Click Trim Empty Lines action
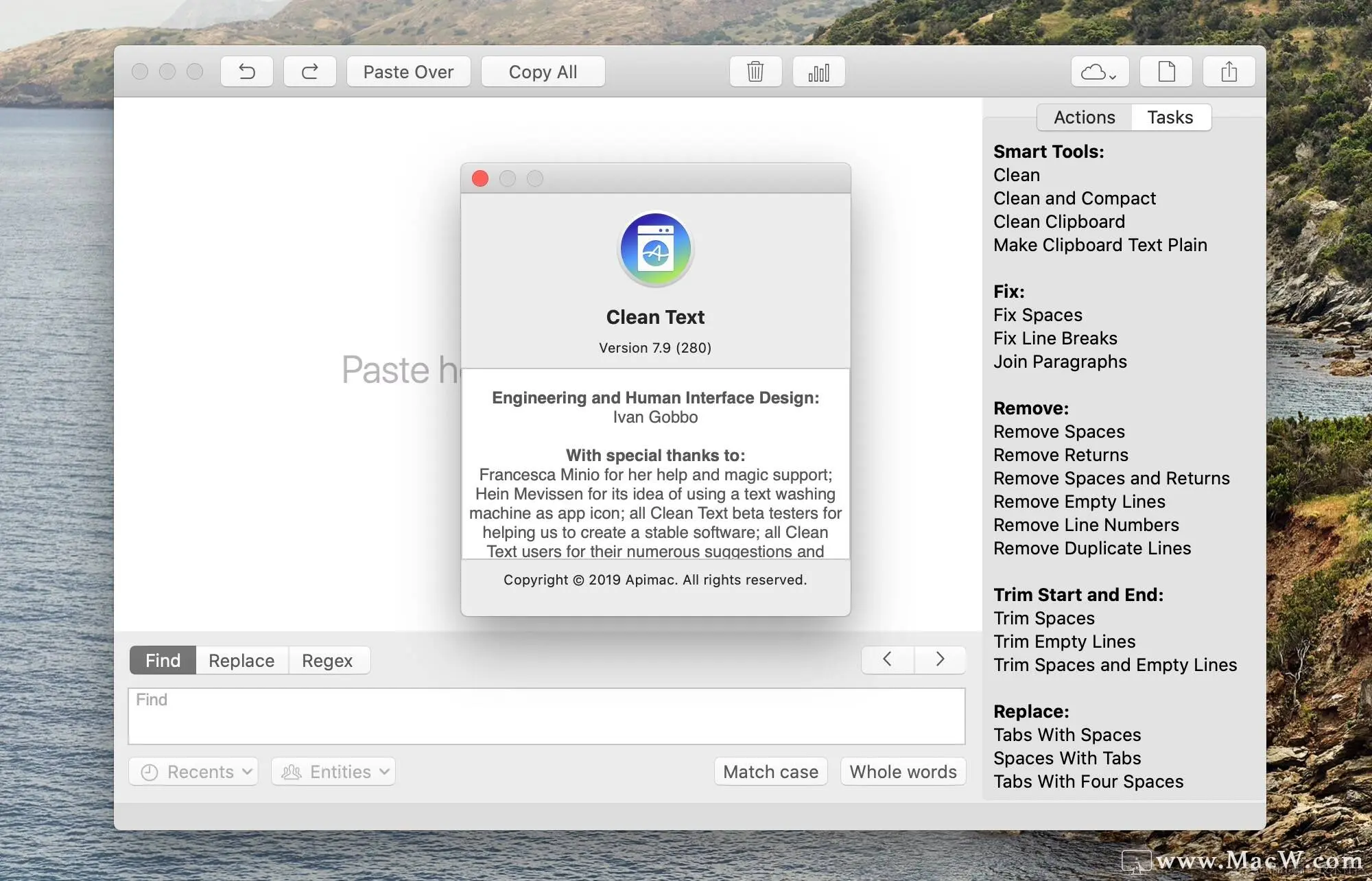1372x881 pixels. click(1065, 642)
